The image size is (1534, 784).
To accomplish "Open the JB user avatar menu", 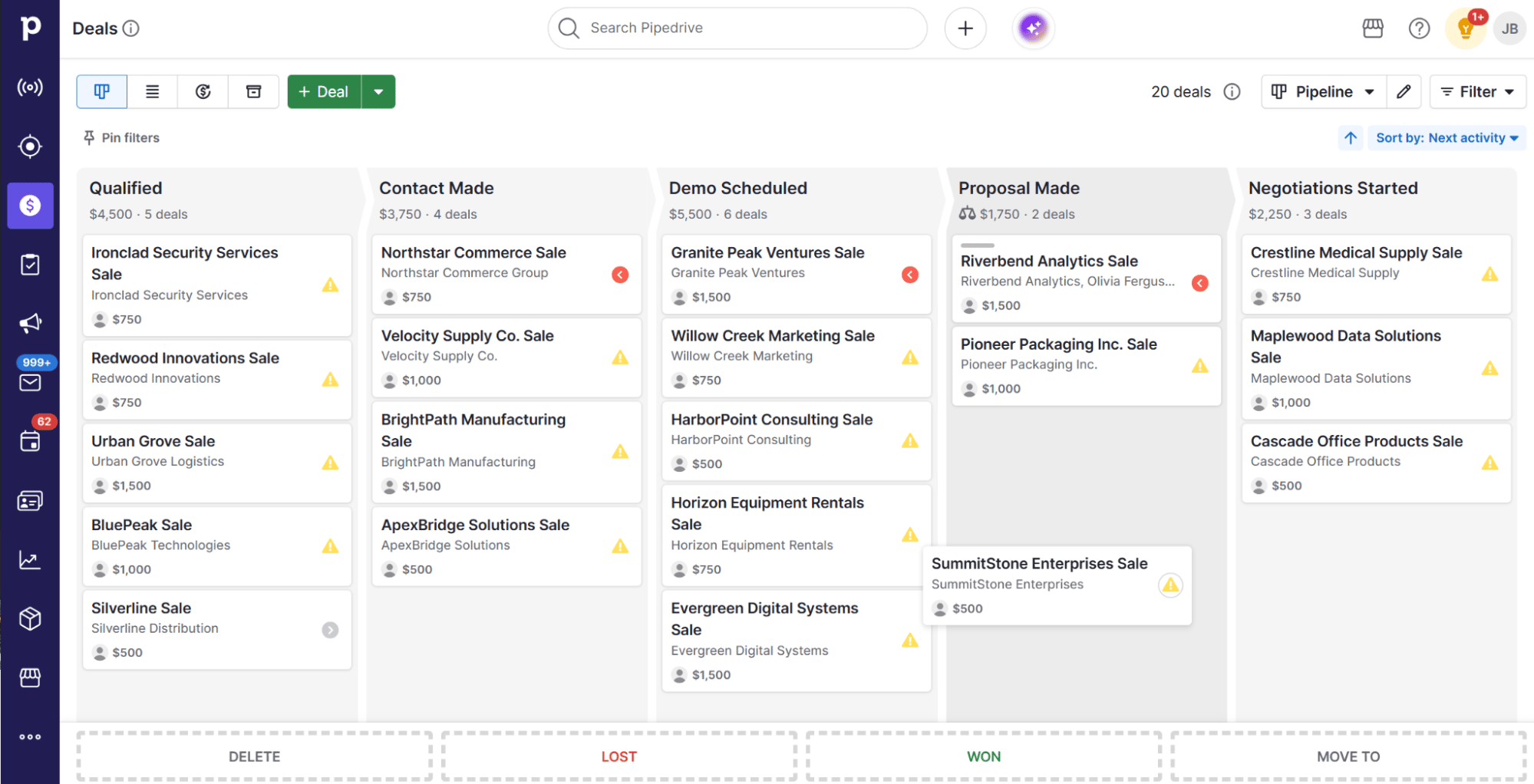I will coord(1509,29).
